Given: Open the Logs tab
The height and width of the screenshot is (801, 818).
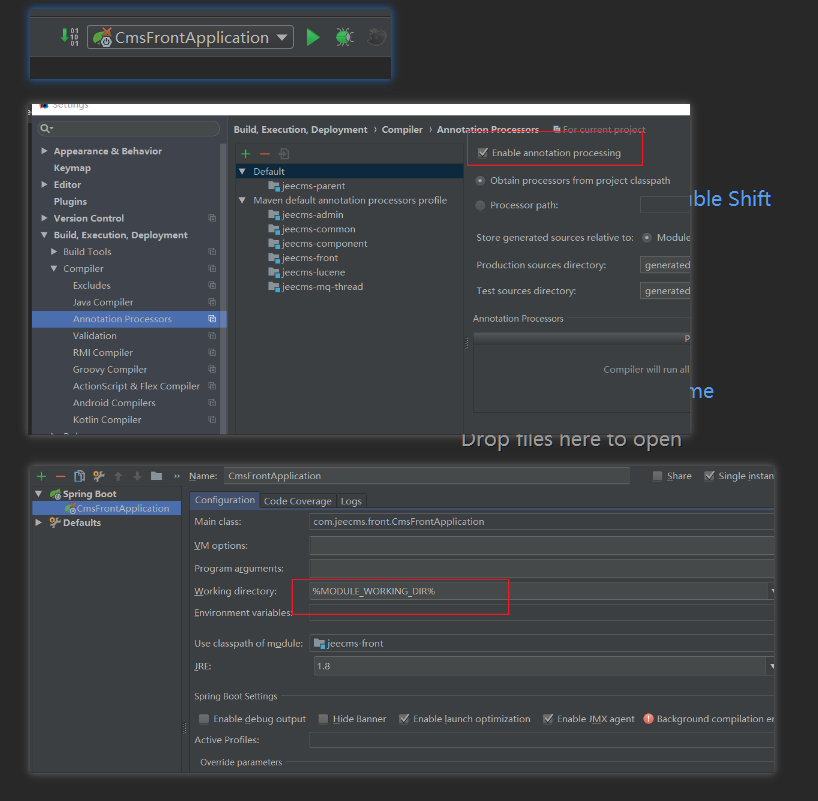Looking at the screenshot, I should coord(351,501).
